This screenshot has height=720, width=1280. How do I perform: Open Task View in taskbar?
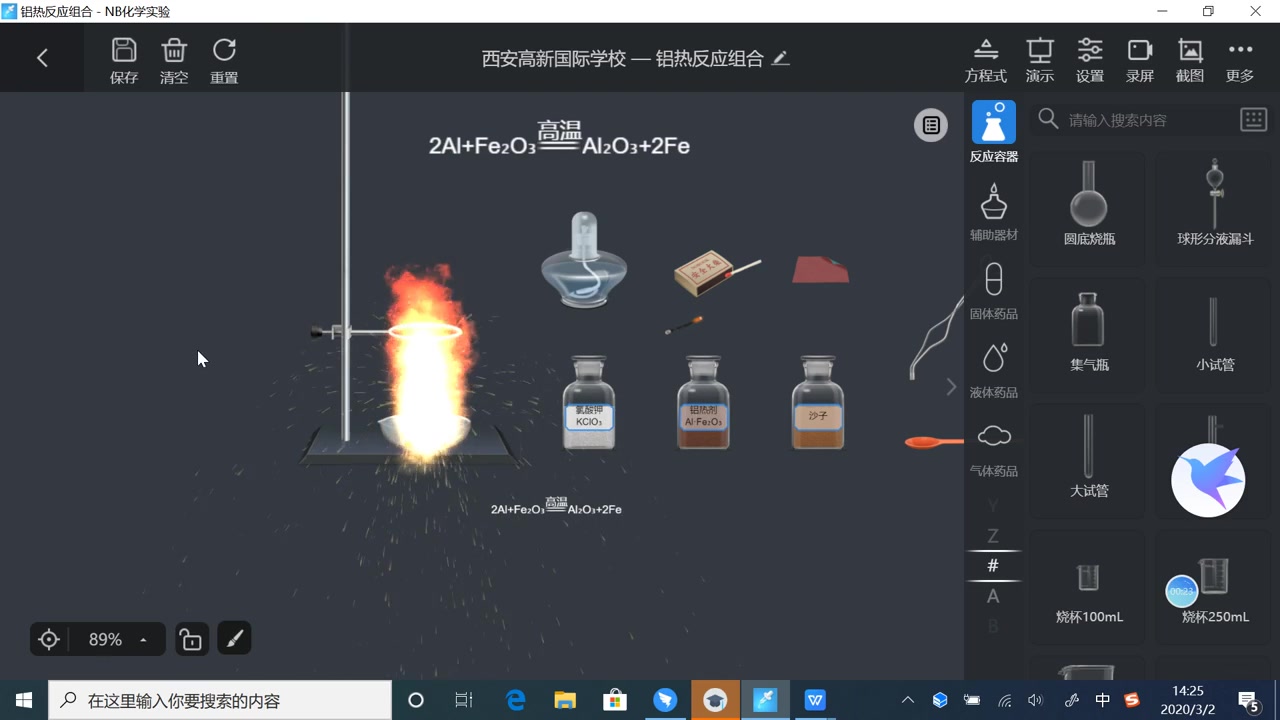tap(464, 700)
